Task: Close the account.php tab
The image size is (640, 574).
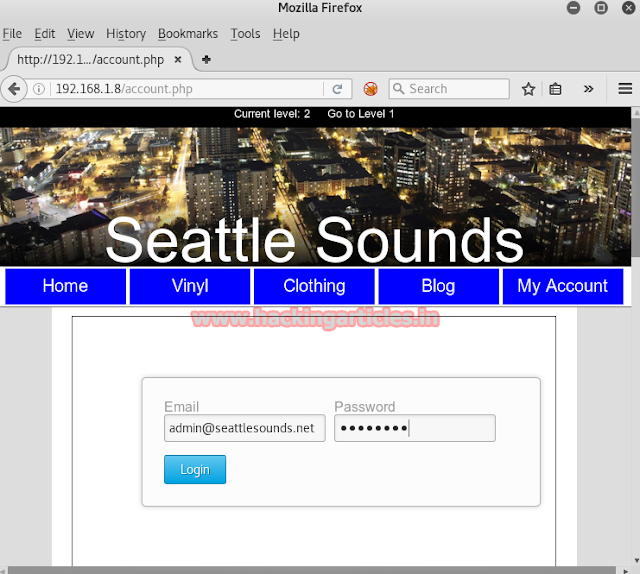Action: (x=178, y=60)
